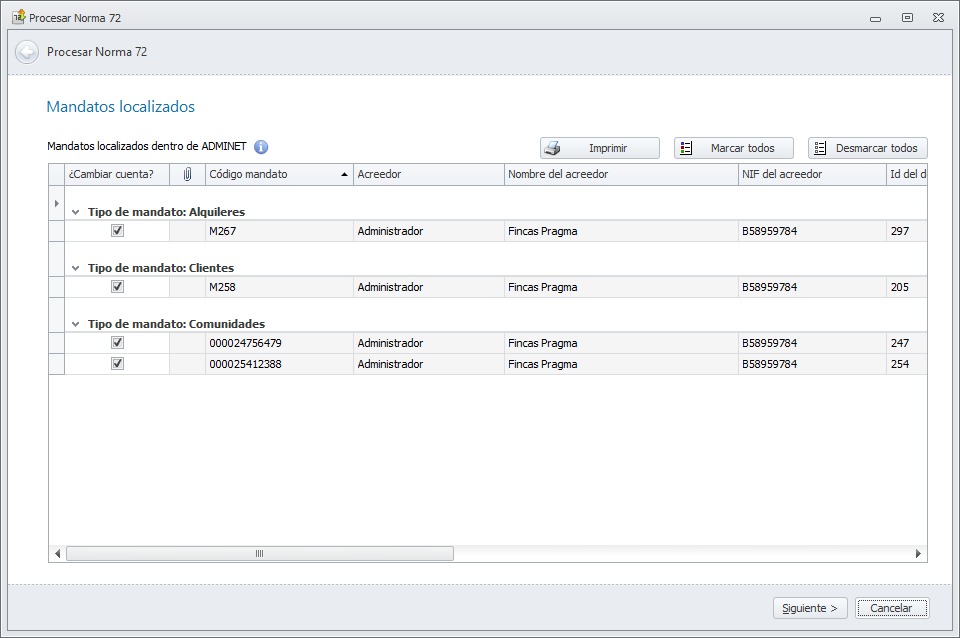The height and width of the screenshot is (638, 960).
Task: Click the horizontal scrollbar right arrow
Action: (918, 553)
